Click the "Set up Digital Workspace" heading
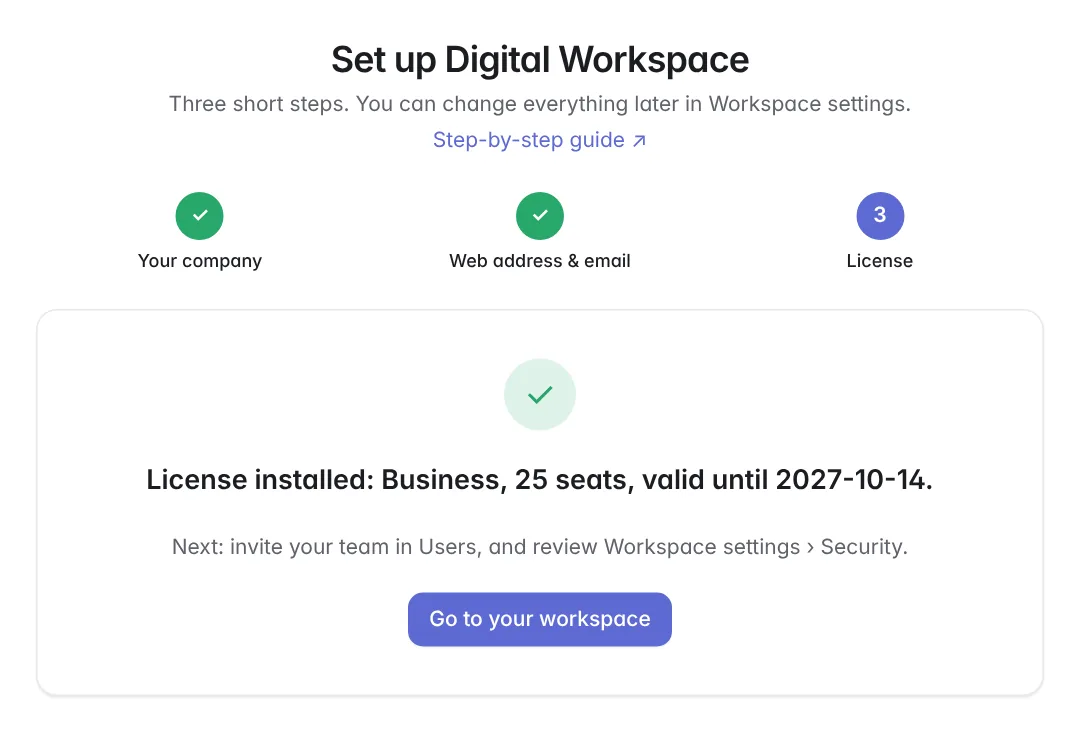Viewport: 1080px width, 732px height. point(540,60)
